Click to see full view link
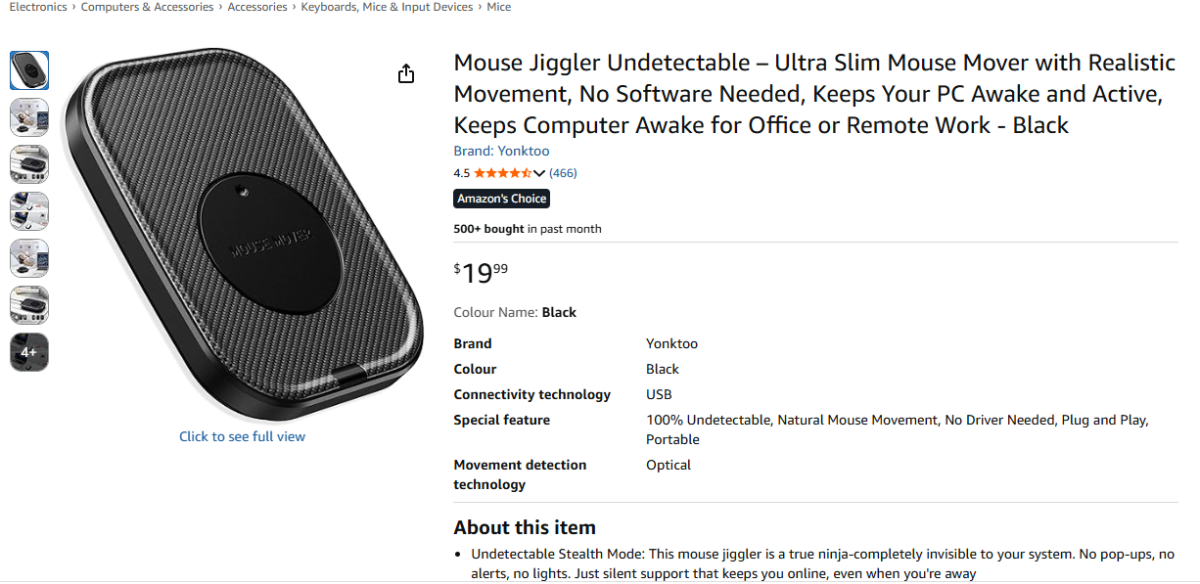1200x584 pixels. tap(242, 436)
